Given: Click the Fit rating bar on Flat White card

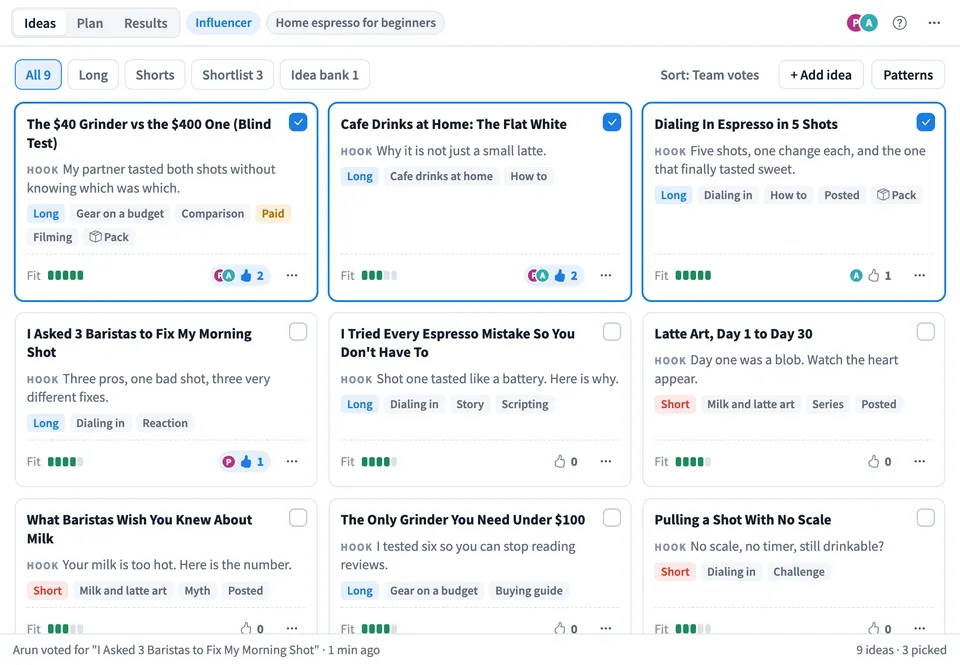Looking at the screenshot, I should click(x=379, y=276).
